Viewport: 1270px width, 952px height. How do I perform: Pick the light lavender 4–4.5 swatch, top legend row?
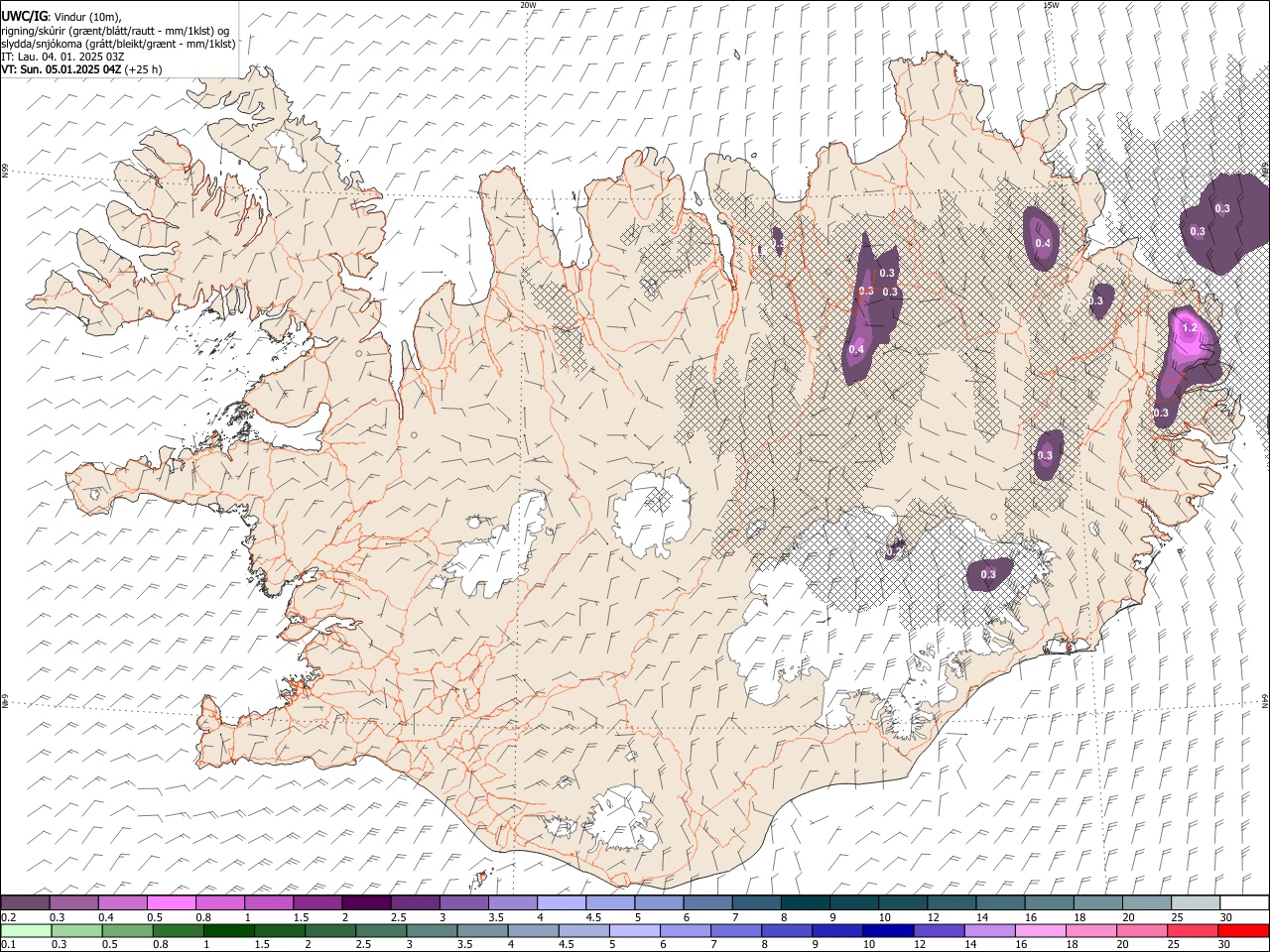[561, 902]
